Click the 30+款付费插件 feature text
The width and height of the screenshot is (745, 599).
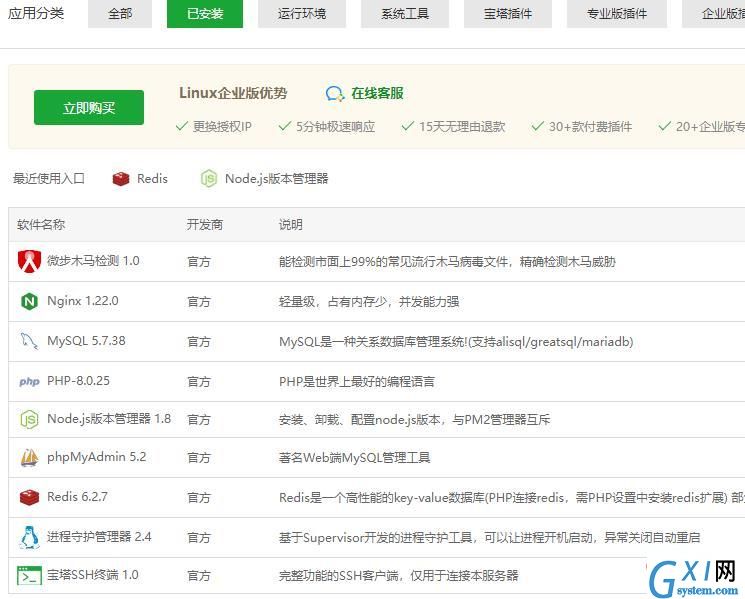(590, 127)
